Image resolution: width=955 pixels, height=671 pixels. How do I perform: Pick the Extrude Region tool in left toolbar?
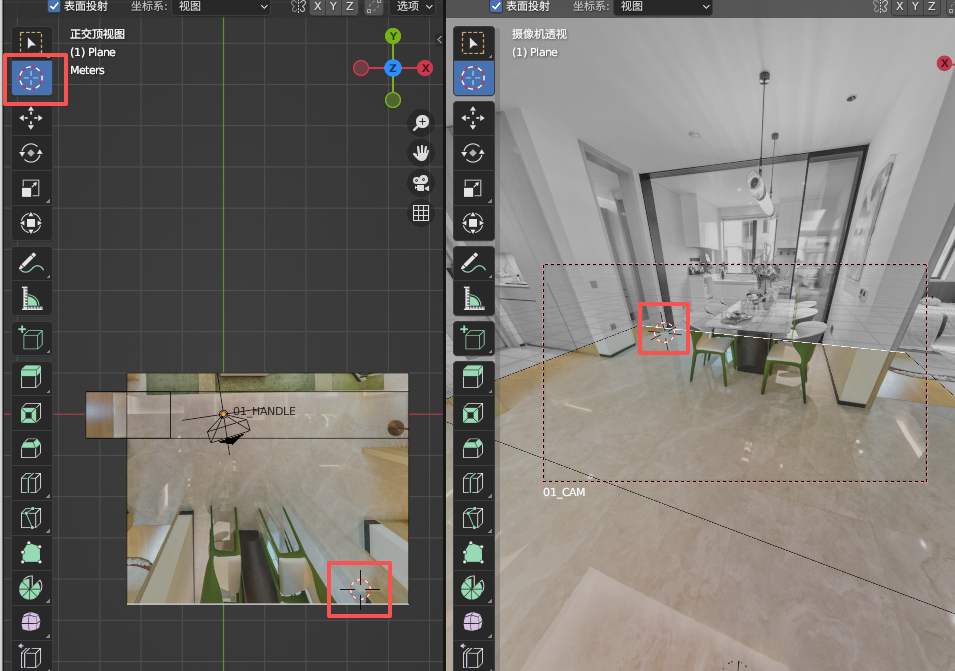click(31, 377)
